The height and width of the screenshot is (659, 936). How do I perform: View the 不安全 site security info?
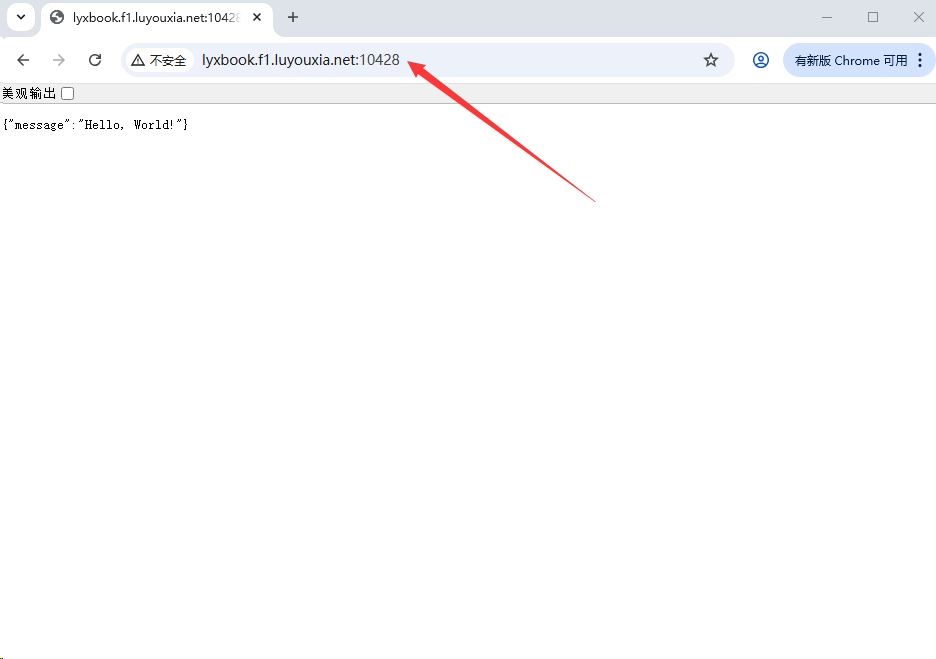tap(159, 60)
